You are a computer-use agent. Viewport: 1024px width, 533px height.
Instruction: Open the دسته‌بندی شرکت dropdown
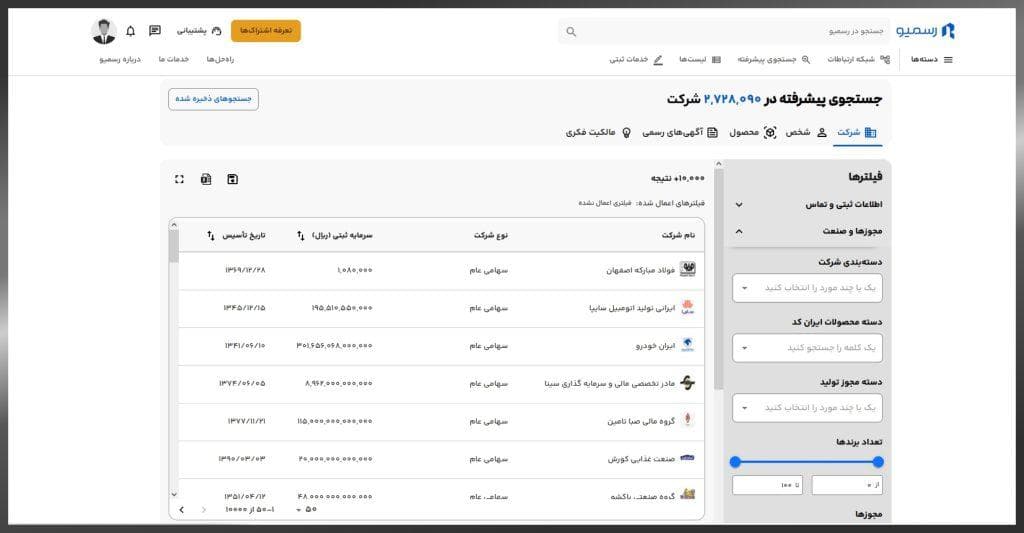(807, 288)
